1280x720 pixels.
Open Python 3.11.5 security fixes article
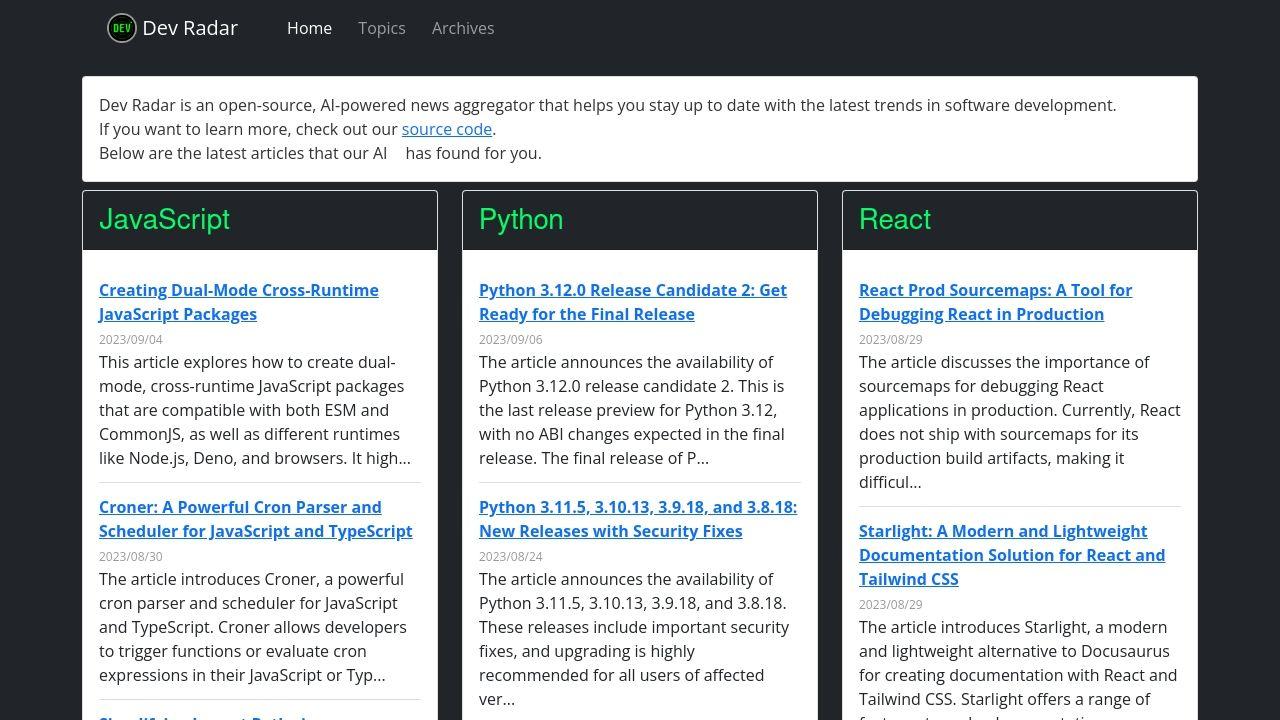pyautogui.click(x=638, y=519)
